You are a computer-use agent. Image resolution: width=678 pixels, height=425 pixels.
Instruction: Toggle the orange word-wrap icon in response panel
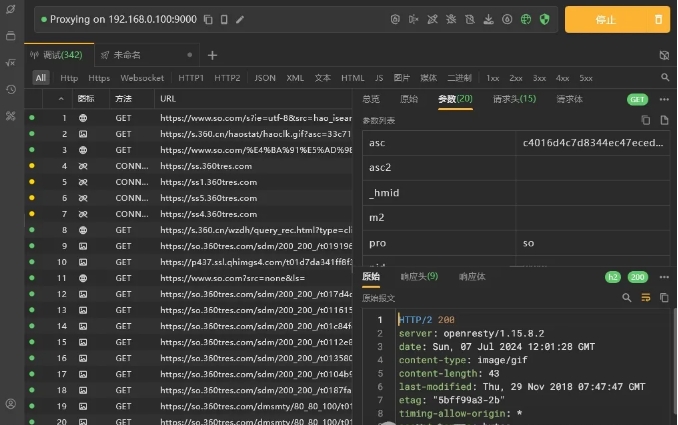point(645,297)
